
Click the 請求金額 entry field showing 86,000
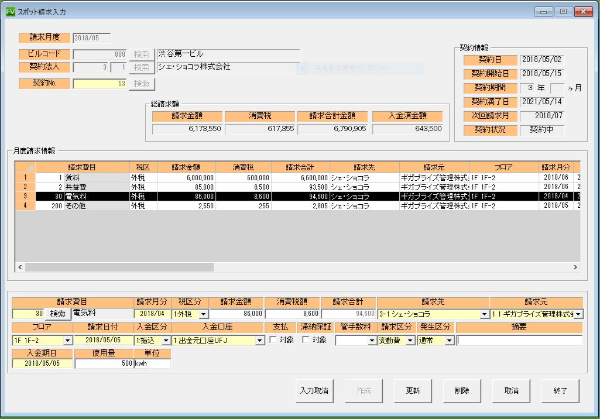(236, 314)
